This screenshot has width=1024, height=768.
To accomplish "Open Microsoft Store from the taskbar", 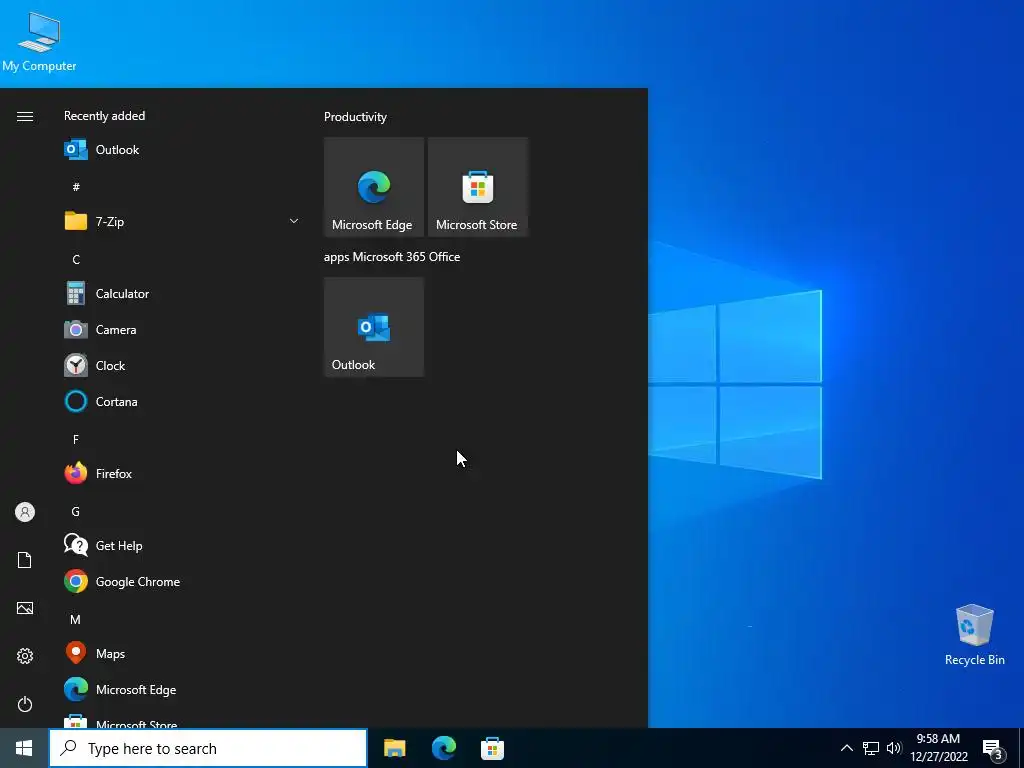I will pyautogui.click(x=492, y=748).
